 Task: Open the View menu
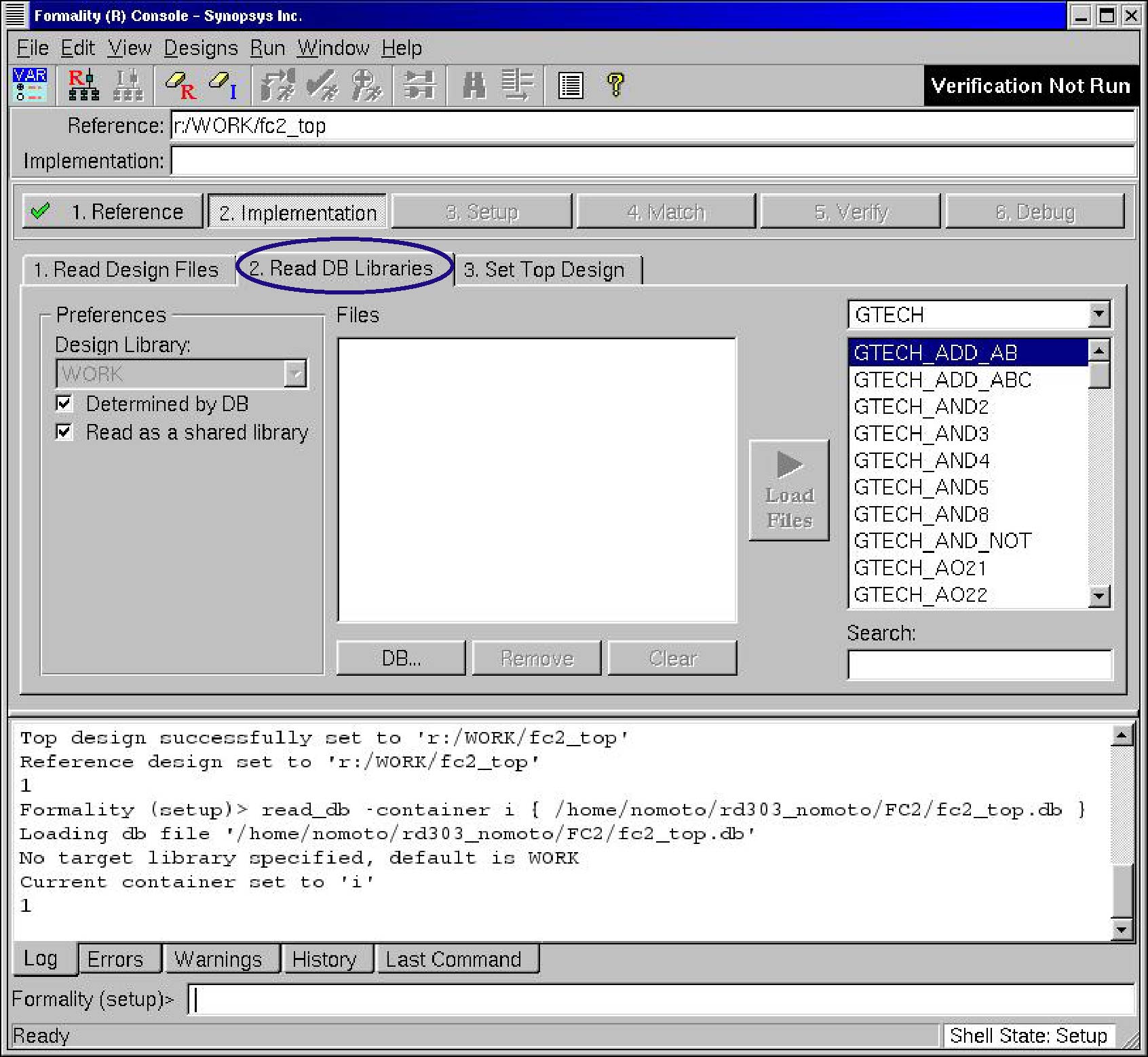(x=130, y=48)
